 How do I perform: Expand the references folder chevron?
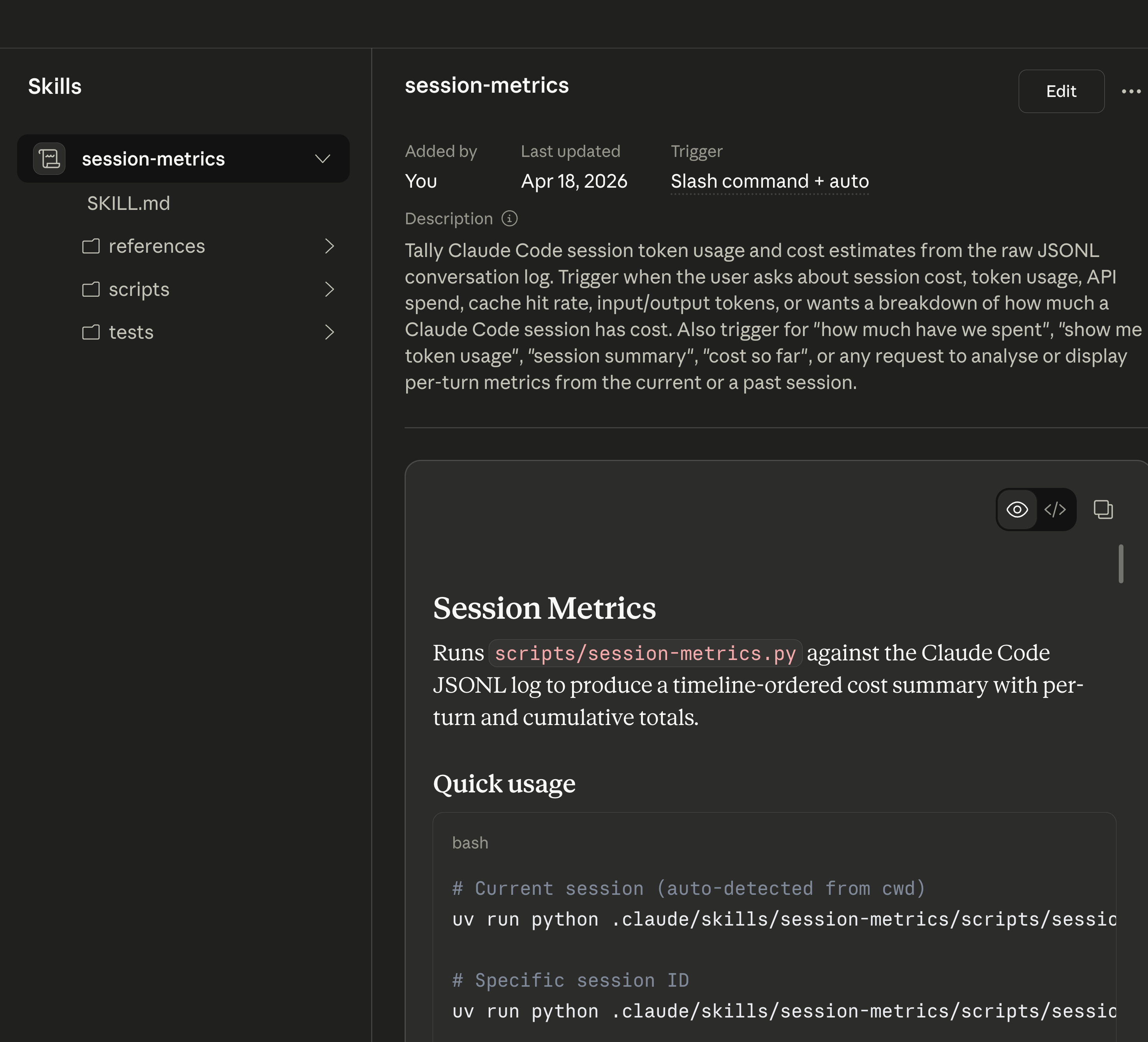329,246
